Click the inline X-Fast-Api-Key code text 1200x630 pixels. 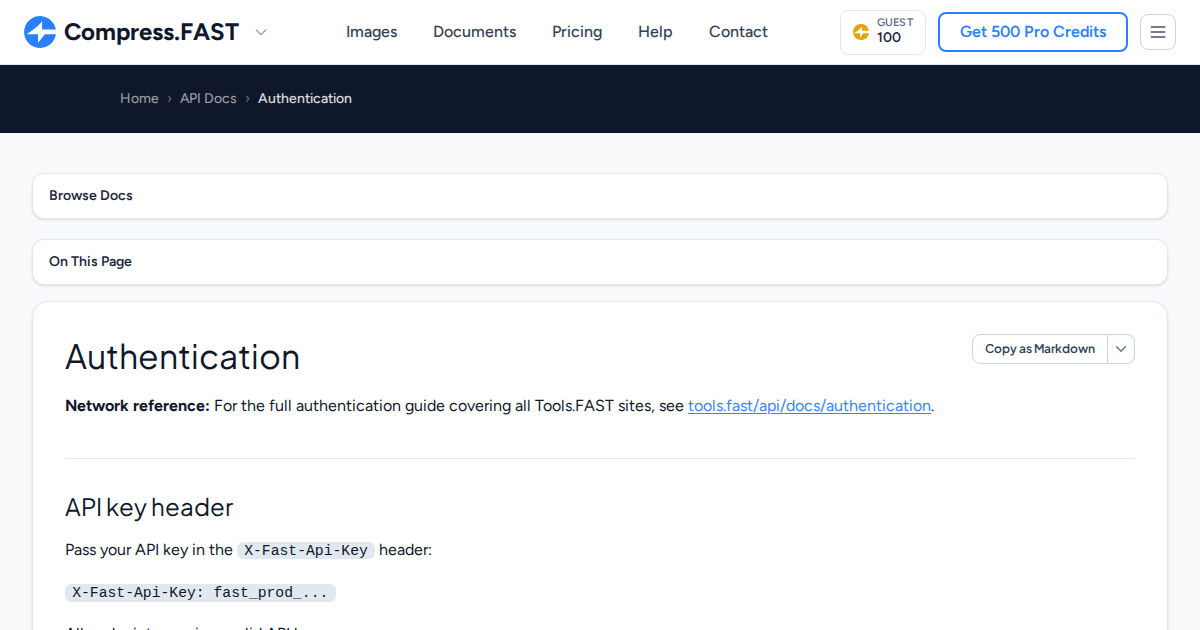(306, 550)
